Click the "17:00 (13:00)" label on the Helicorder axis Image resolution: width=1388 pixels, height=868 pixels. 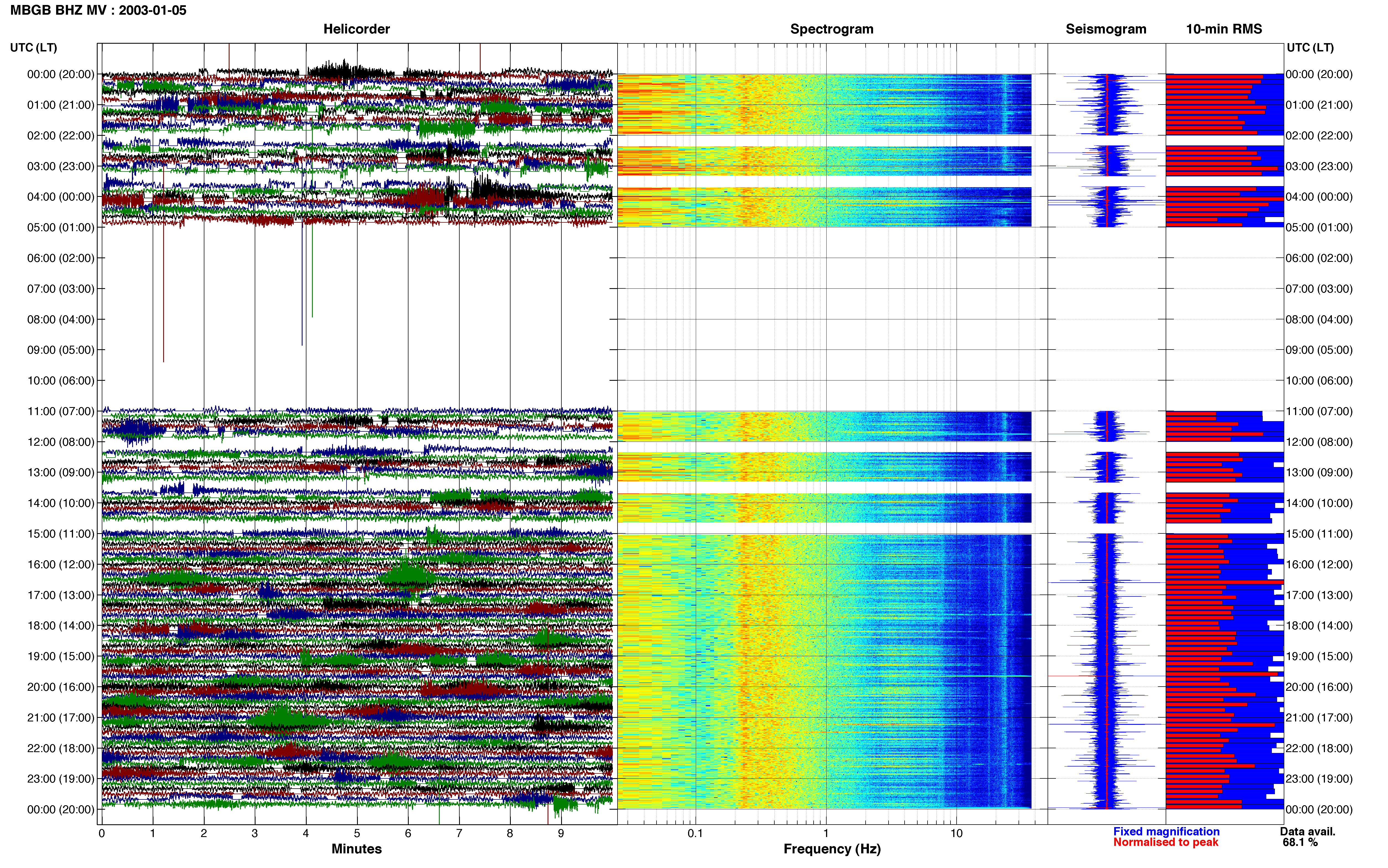pos(61,595)
